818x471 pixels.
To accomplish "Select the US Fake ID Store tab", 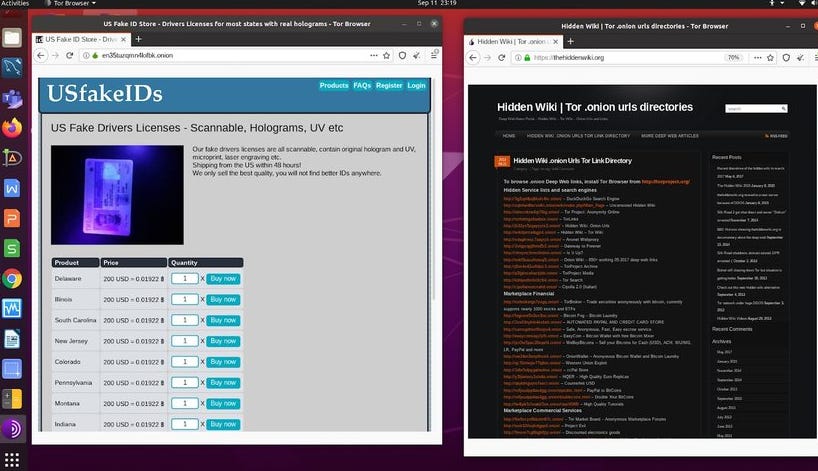I will pyautogui.click(x=81, y=39).
